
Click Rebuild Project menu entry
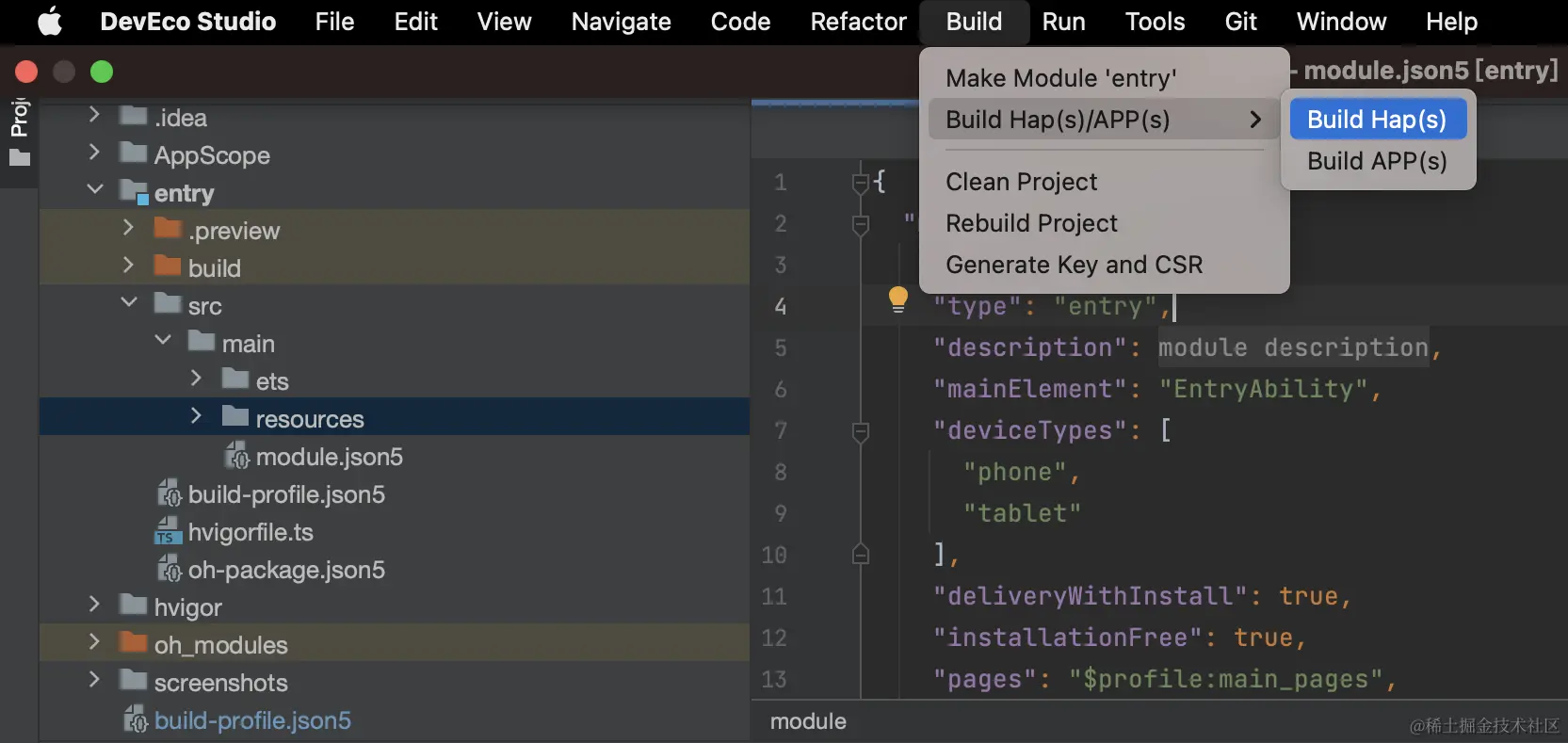[1032, 223]
